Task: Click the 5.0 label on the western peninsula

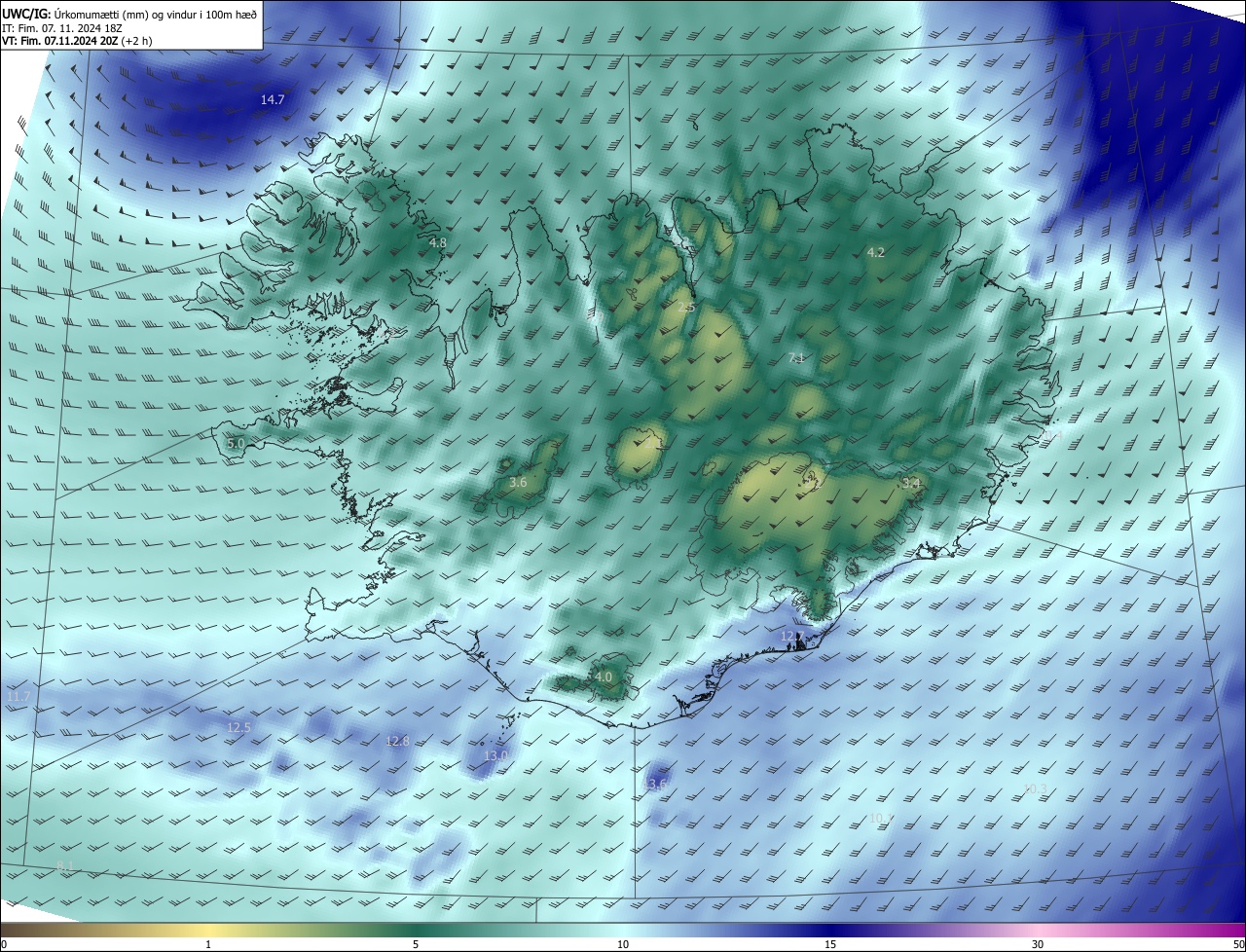Action: pos(236,443)
